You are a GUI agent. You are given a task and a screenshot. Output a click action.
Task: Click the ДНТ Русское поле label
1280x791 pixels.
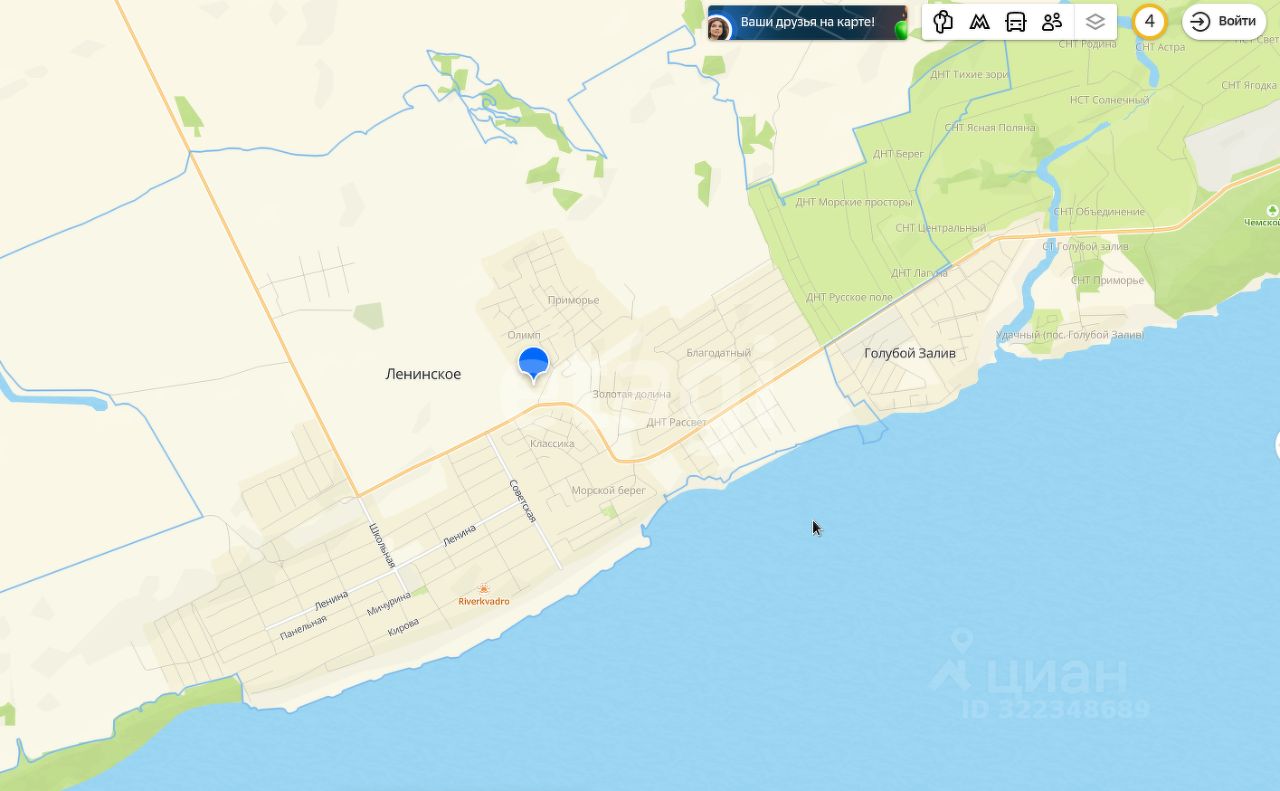click(850, 297)
